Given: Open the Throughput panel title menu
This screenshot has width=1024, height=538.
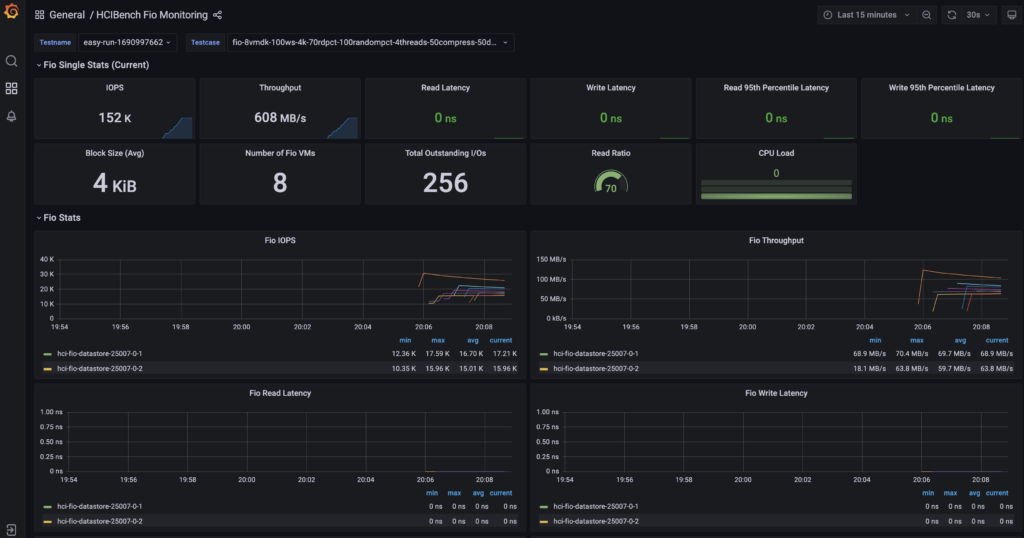Looking at the screenshot, I should [280, 87].
